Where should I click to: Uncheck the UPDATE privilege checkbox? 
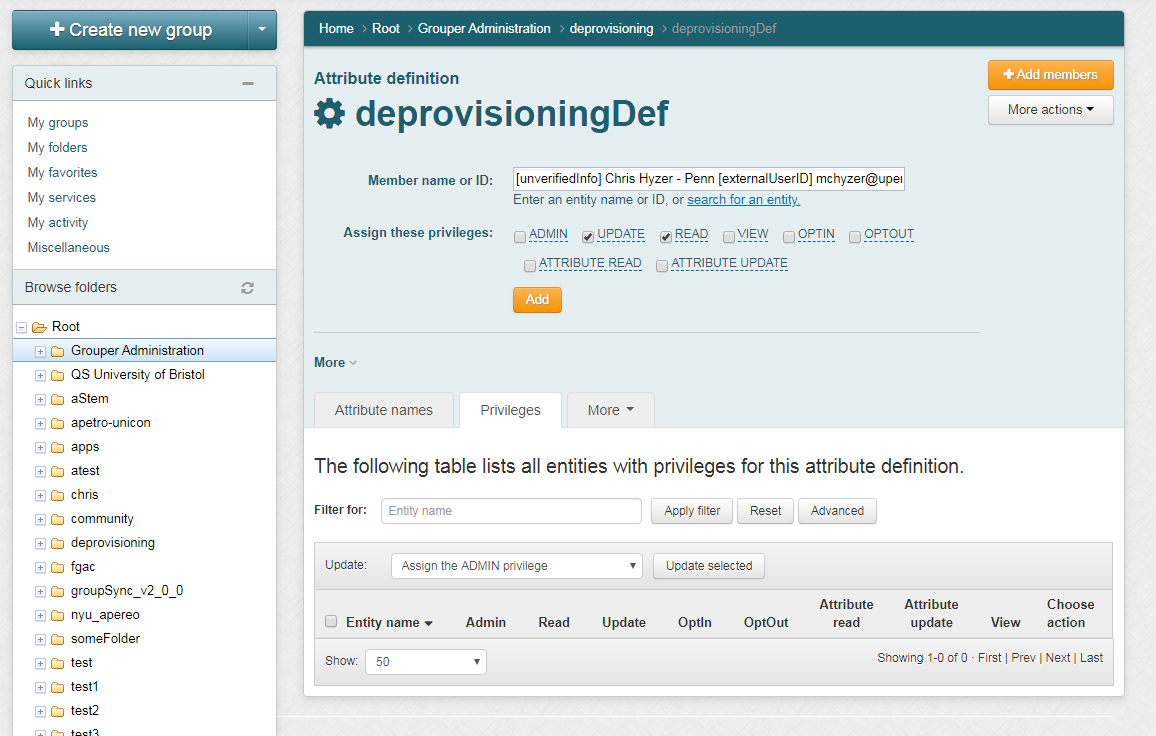coord(588,237)
